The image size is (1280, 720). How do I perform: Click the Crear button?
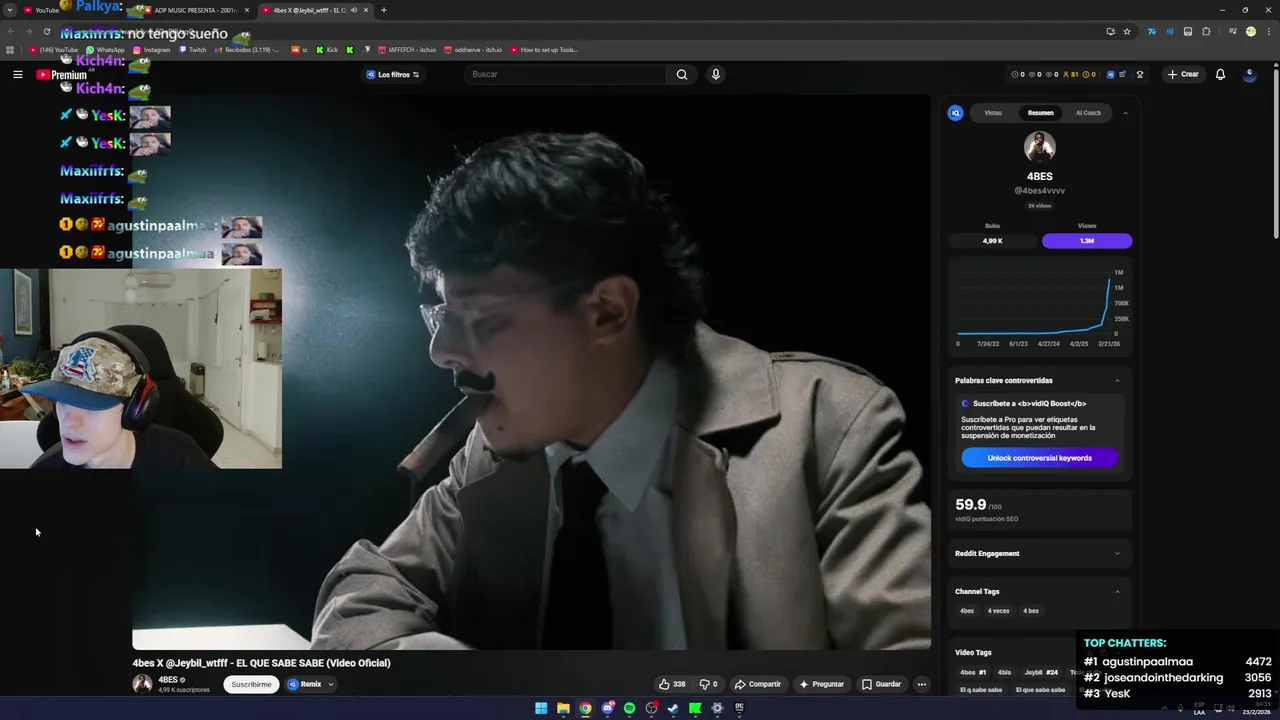click(1183, 74)
